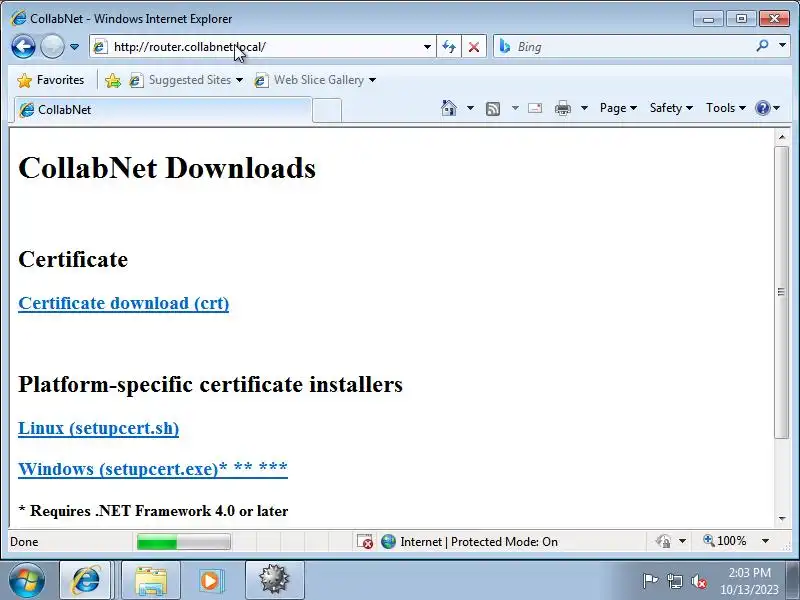The height and width of the screenshot is (600, 800).
Task: Click the Print icon
Action: (563, 108)
